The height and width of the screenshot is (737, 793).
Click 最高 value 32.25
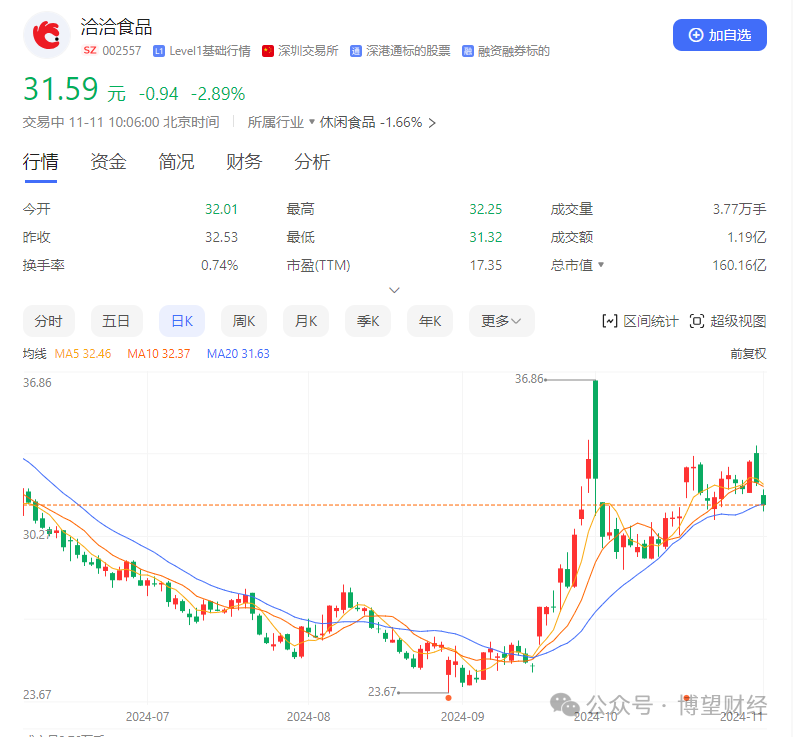click(x=486, y=209)
